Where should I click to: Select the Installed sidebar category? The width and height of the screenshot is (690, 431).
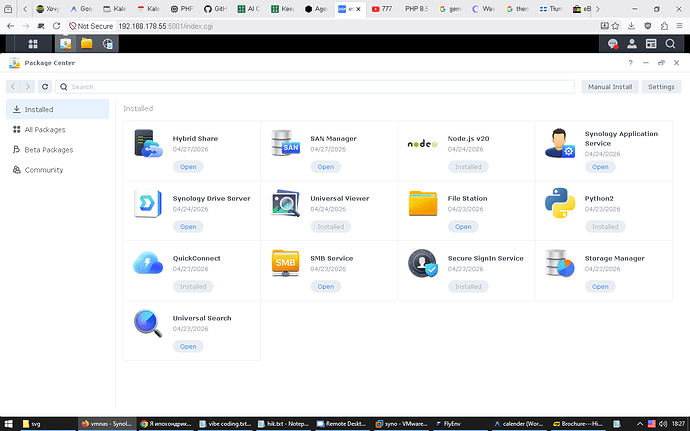(57, 109)
